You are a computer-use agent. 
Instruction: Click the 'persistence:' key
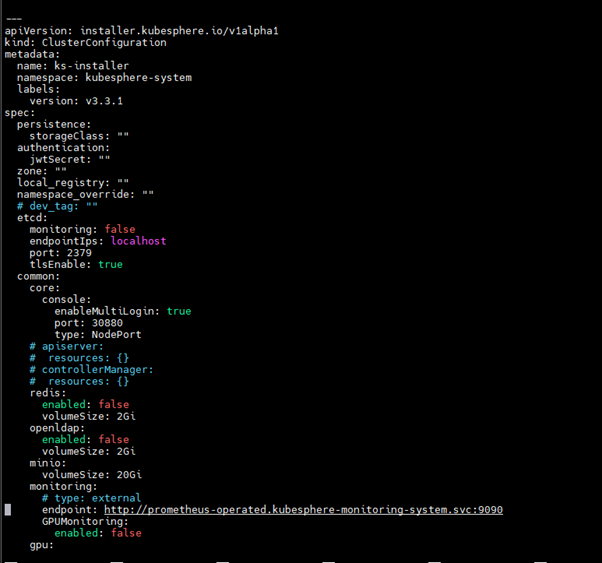(x=54, y=124)
